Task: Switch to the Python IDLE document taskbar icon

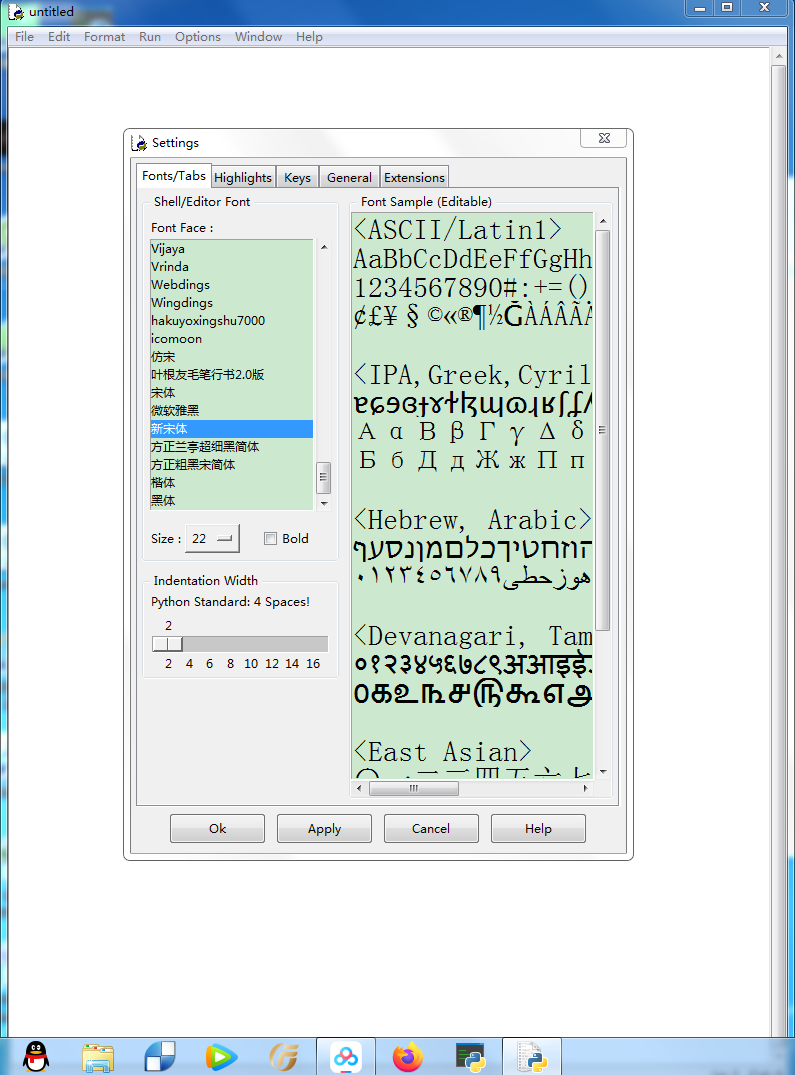Action: [x=532, y=1056]
